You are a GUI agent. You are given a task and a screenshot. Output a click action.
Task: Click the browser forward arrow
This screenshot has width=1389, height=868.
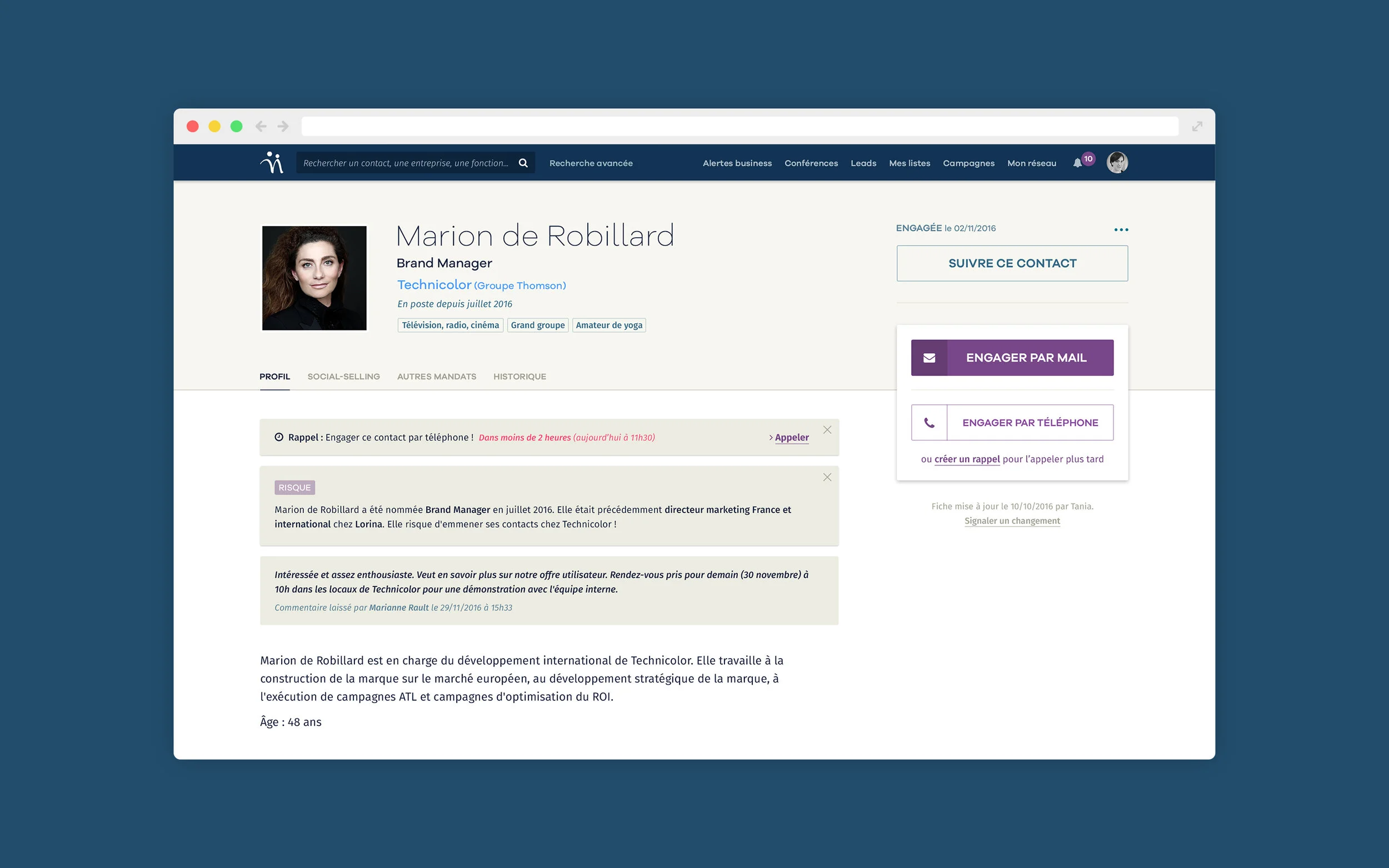pos(283,126)
